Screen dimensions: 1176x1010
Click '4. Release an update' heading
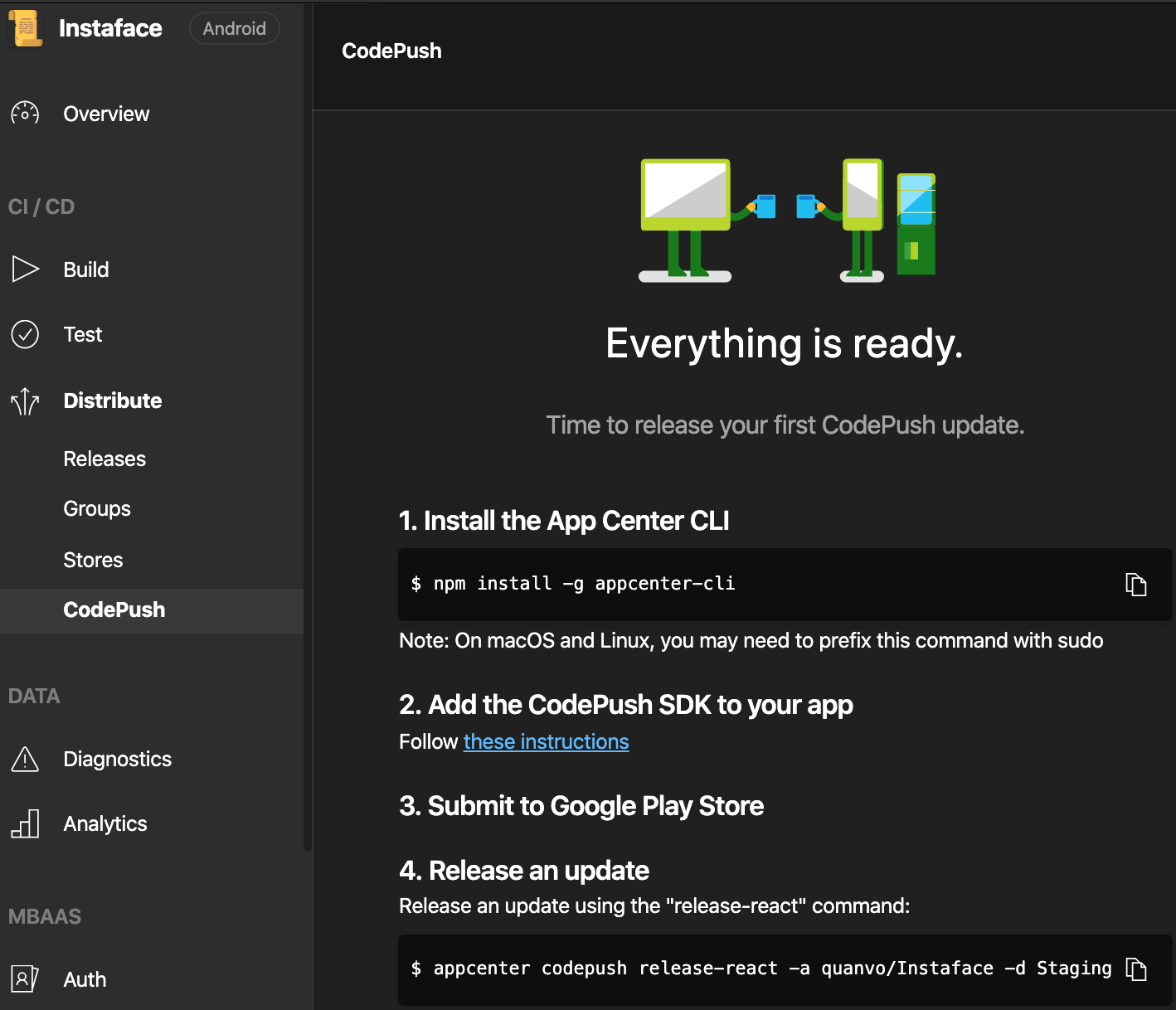(524, 871)
